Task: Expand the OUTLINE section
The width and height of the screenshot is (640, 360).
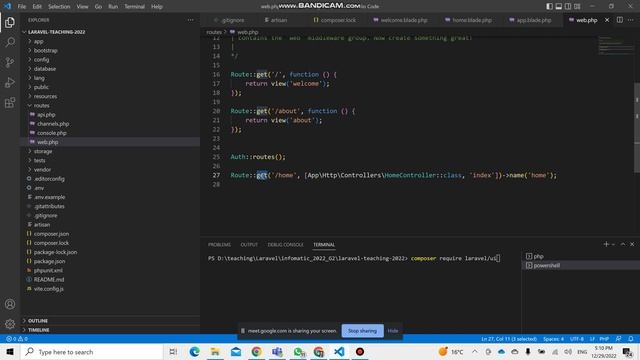Action: (38, 321)
